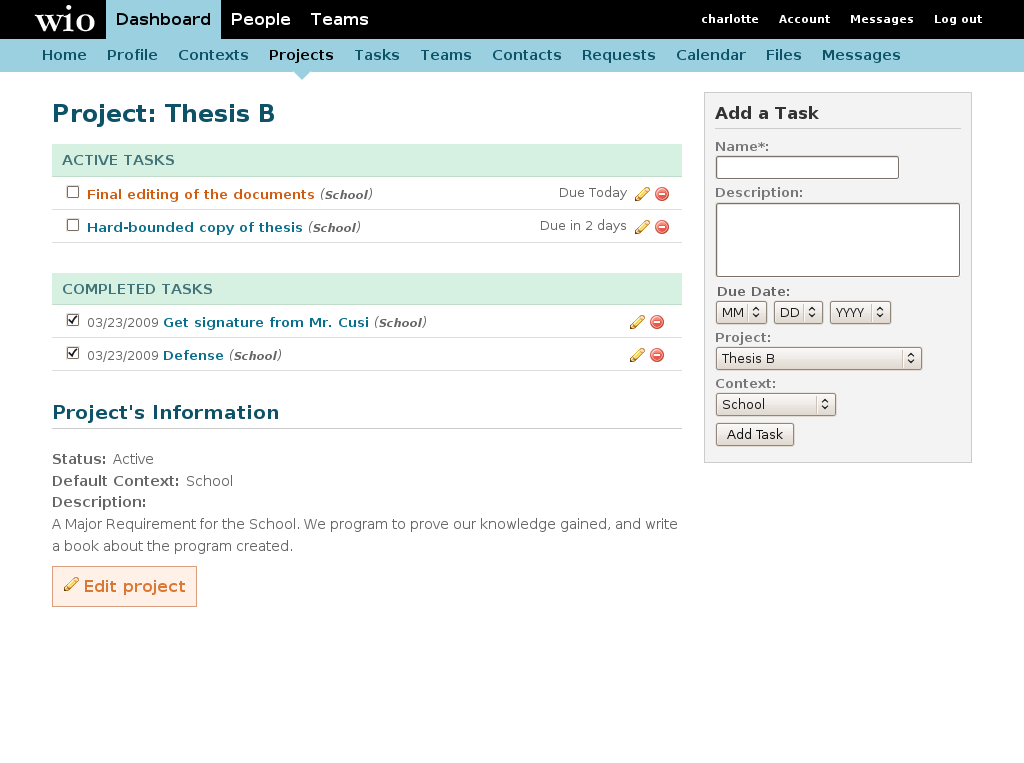Switch to the Dashboard main tab

163,20
